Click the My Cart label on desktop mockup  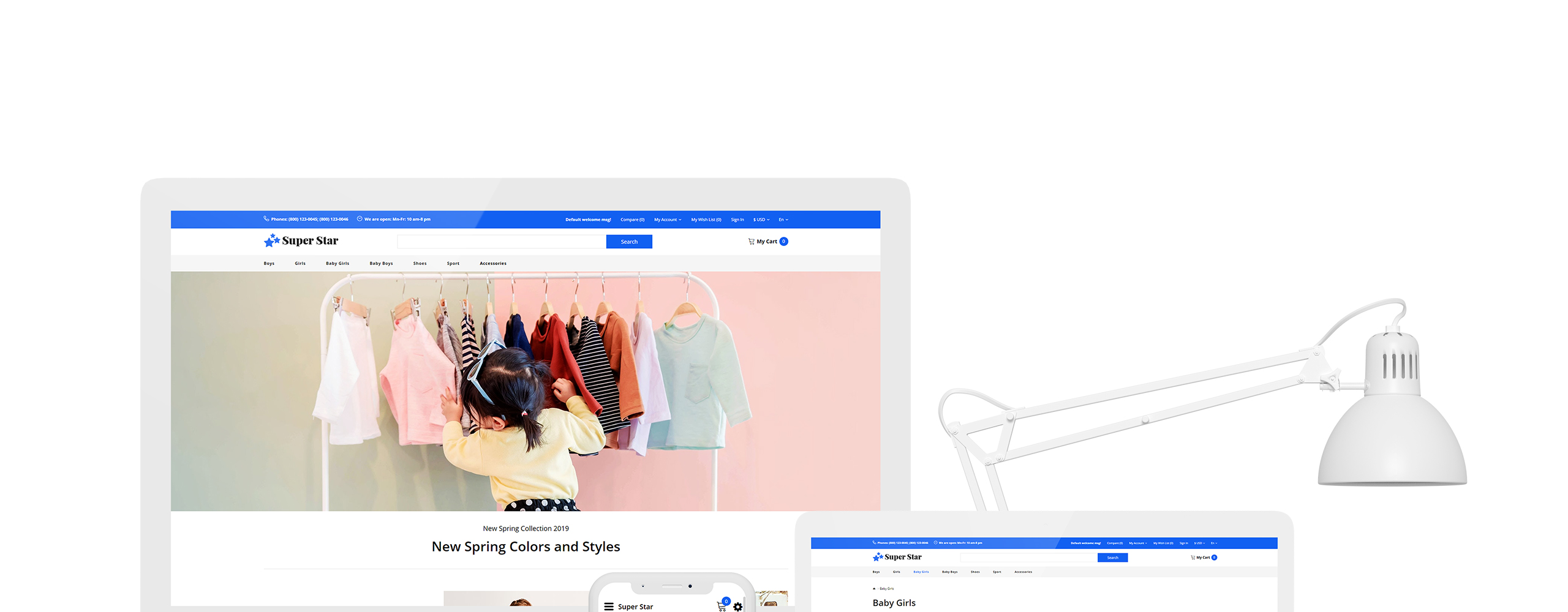coord(766,241)
